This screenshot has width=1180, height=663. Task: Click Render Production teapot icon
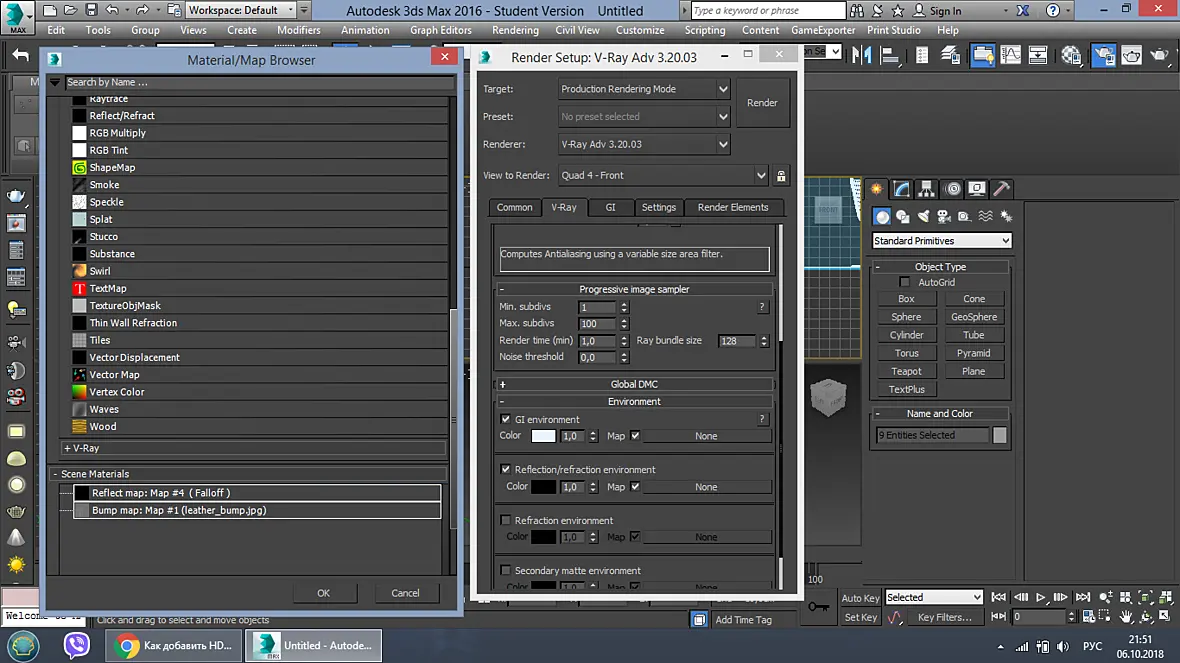click(1160, 55)
